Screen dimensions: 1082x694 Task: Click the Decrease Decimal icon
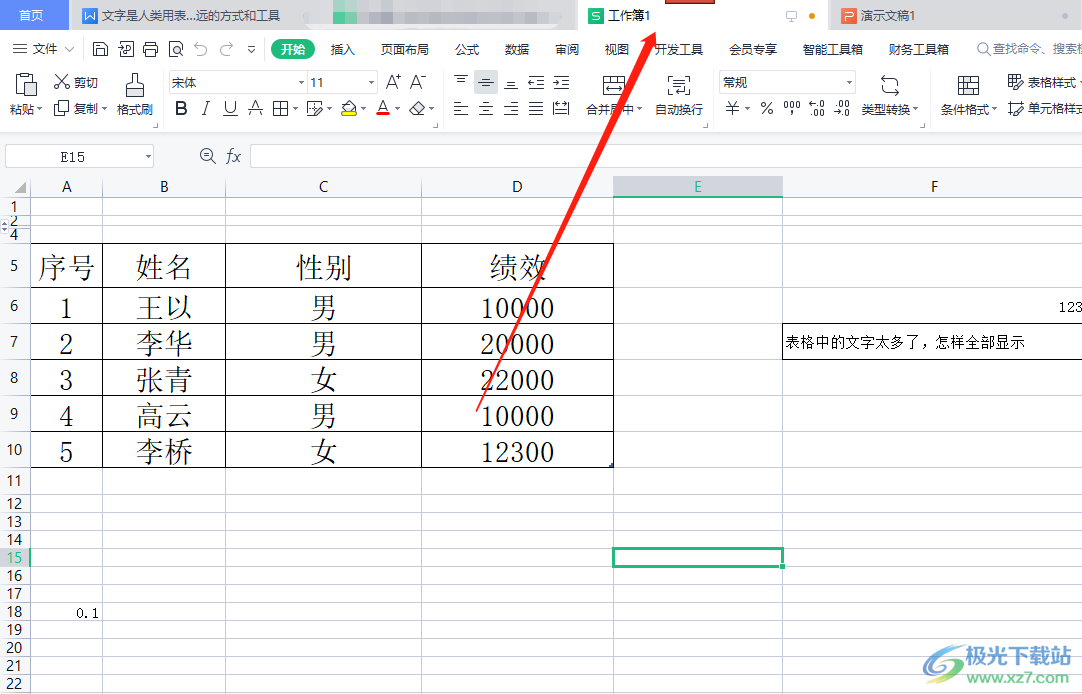pos(842,108)
